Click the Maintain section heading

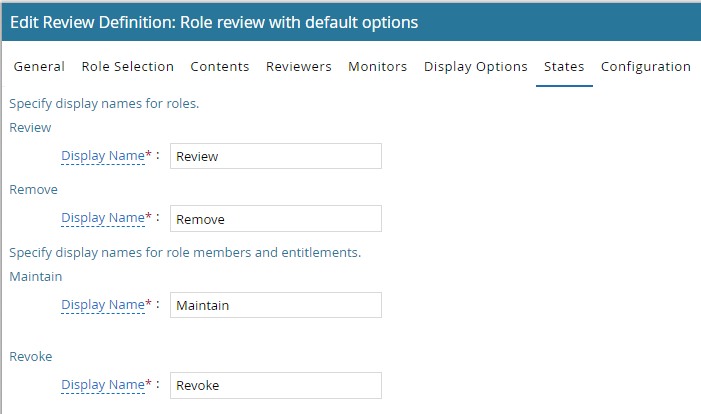(x=36, y=276)
